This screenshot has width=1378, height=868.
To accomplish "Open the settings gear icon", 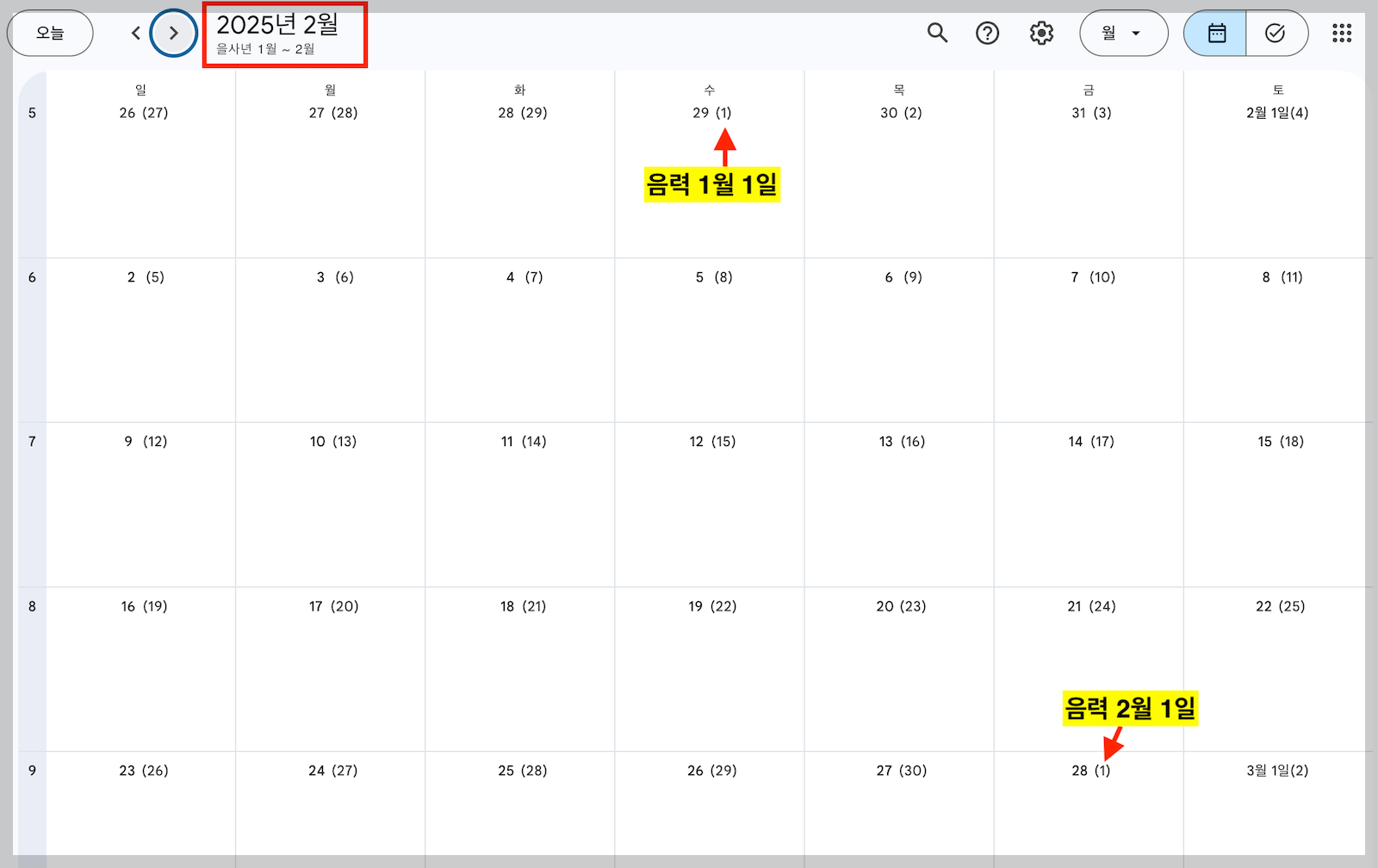I will tap(1040, 33).
